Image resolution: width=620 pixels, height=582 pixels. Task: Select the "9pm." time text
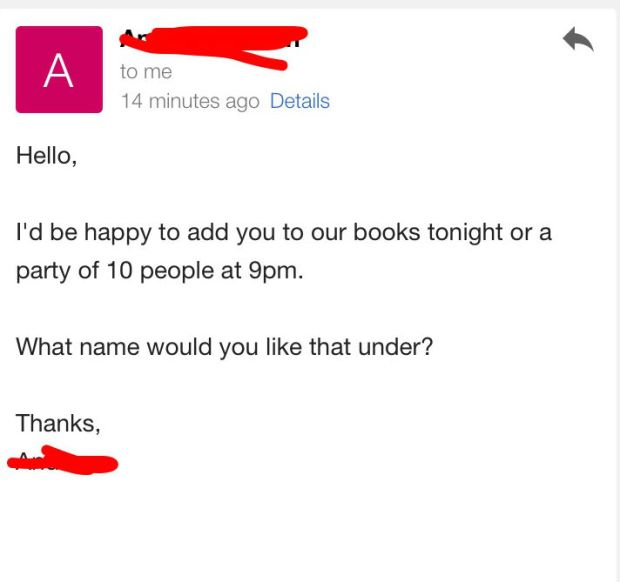point(274,271)
